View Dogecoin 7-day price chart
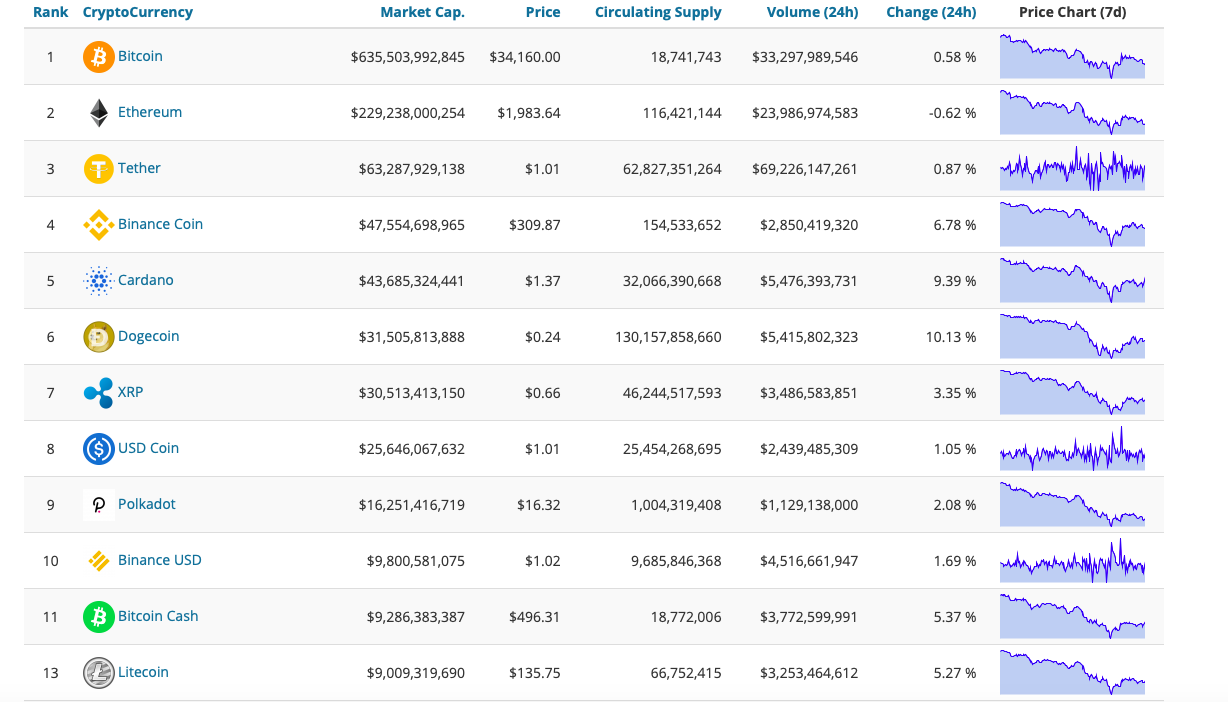Viewport: 1228px width, 702px height. click(1072, 337)
